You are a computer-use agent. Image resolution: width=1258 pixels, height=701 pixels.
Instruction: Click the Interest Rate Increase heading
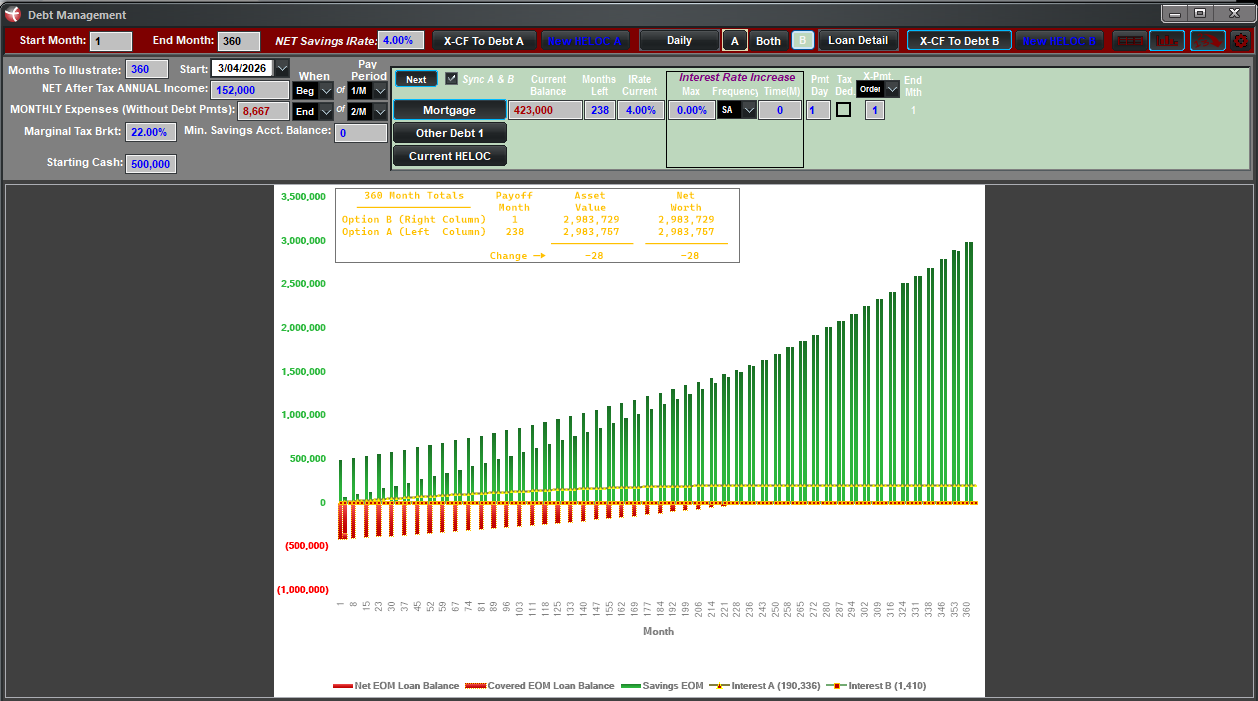[x=737, y=77]
